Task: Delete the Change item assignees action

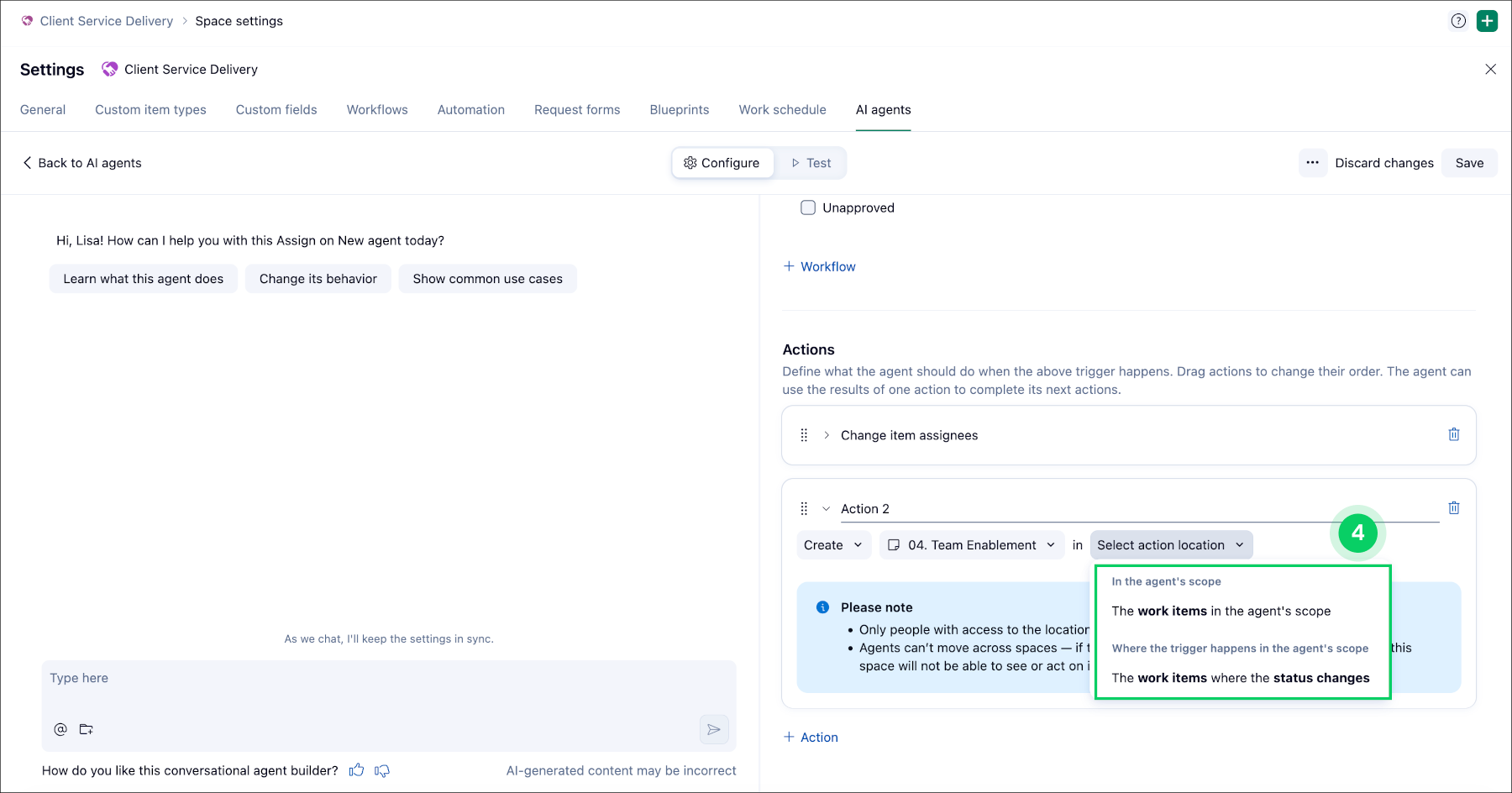Action: 1454,434
